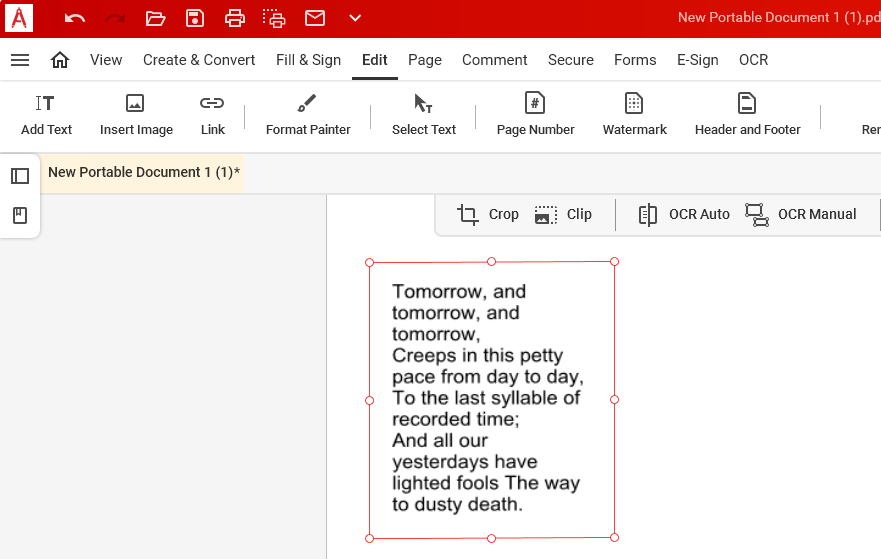Click the top-left resize handle of image
The image size is (881, 559).
point(369,262)
